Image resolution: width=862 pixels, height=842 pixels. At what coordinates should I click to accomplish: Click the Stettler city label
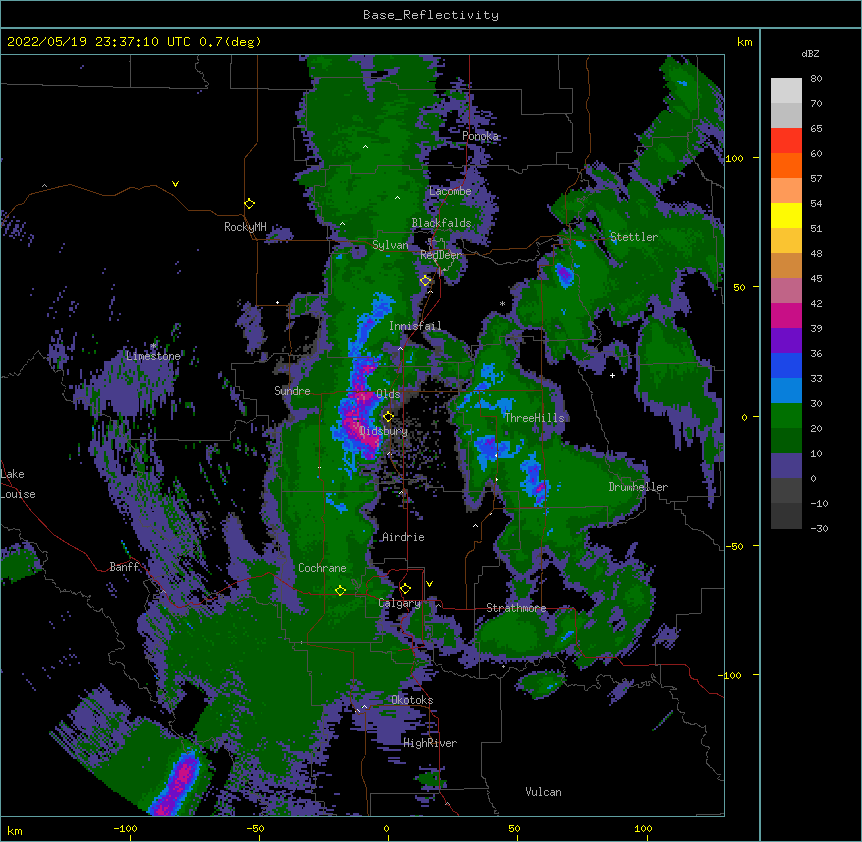[634, 237]
